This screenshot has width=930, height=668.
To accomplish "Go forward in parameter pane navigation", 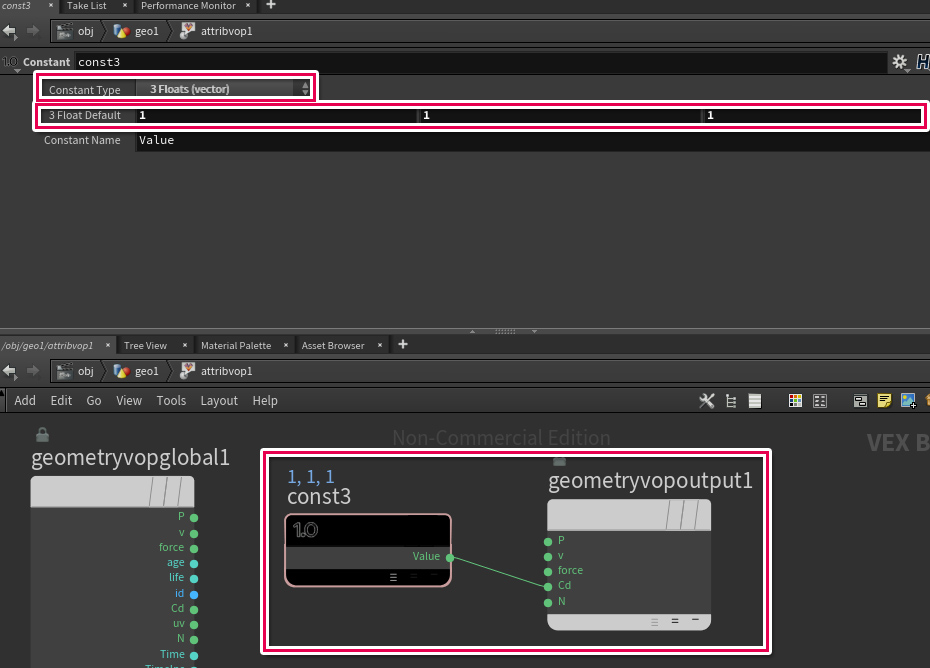I will pos(33,31).
